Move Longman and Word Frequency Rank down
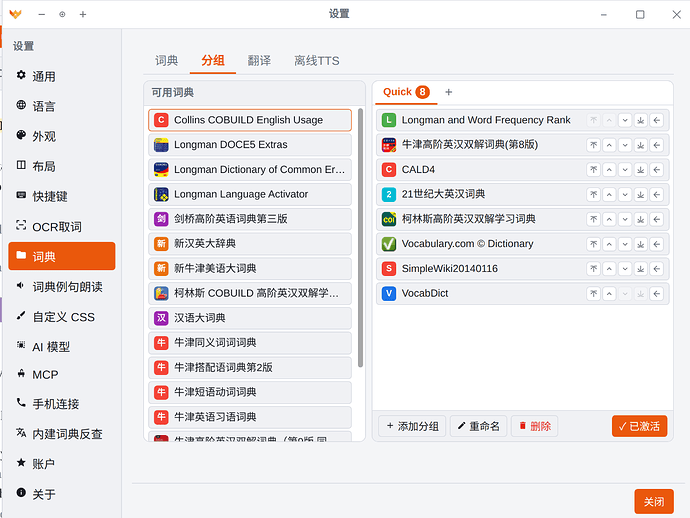Viewport: 690px width, 518px height. click(x=625, y=120)
